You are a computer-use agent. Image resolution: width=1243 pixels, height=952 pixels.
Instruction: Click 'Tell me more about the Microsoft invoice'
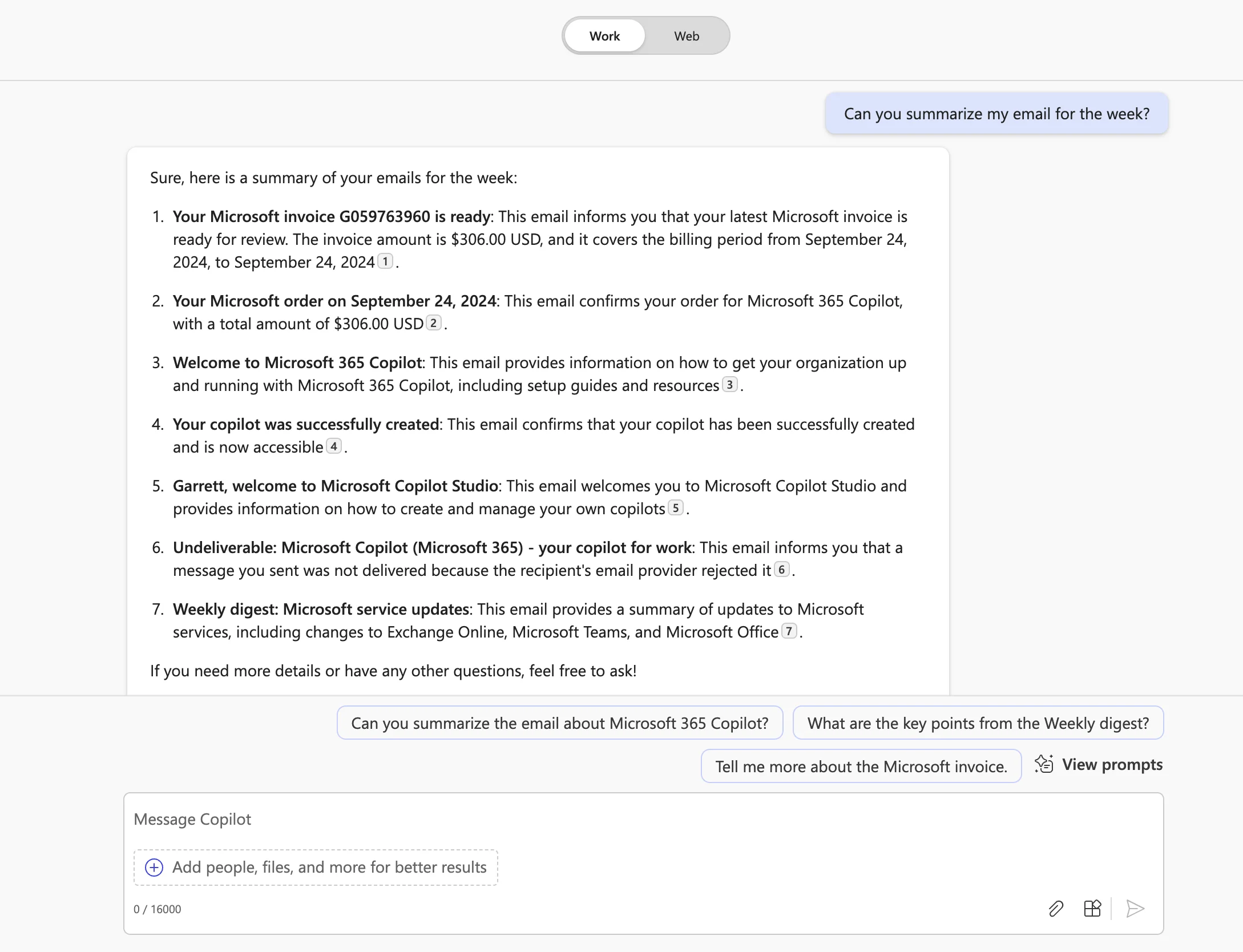pyautogui.click(x=861, y=767)
